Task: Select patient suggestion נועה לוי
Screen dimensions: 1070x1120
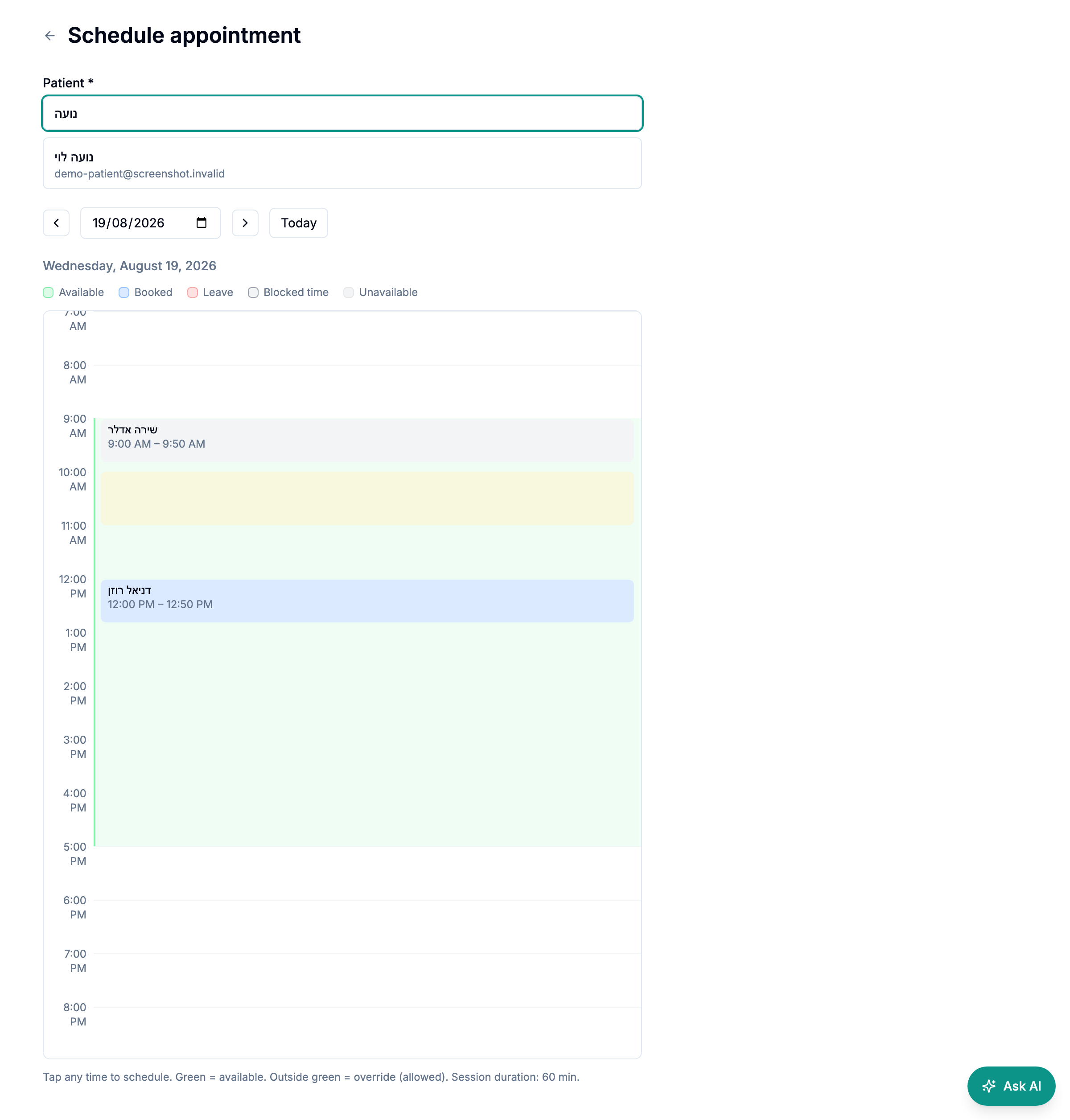Action: [x=342, y=164]
